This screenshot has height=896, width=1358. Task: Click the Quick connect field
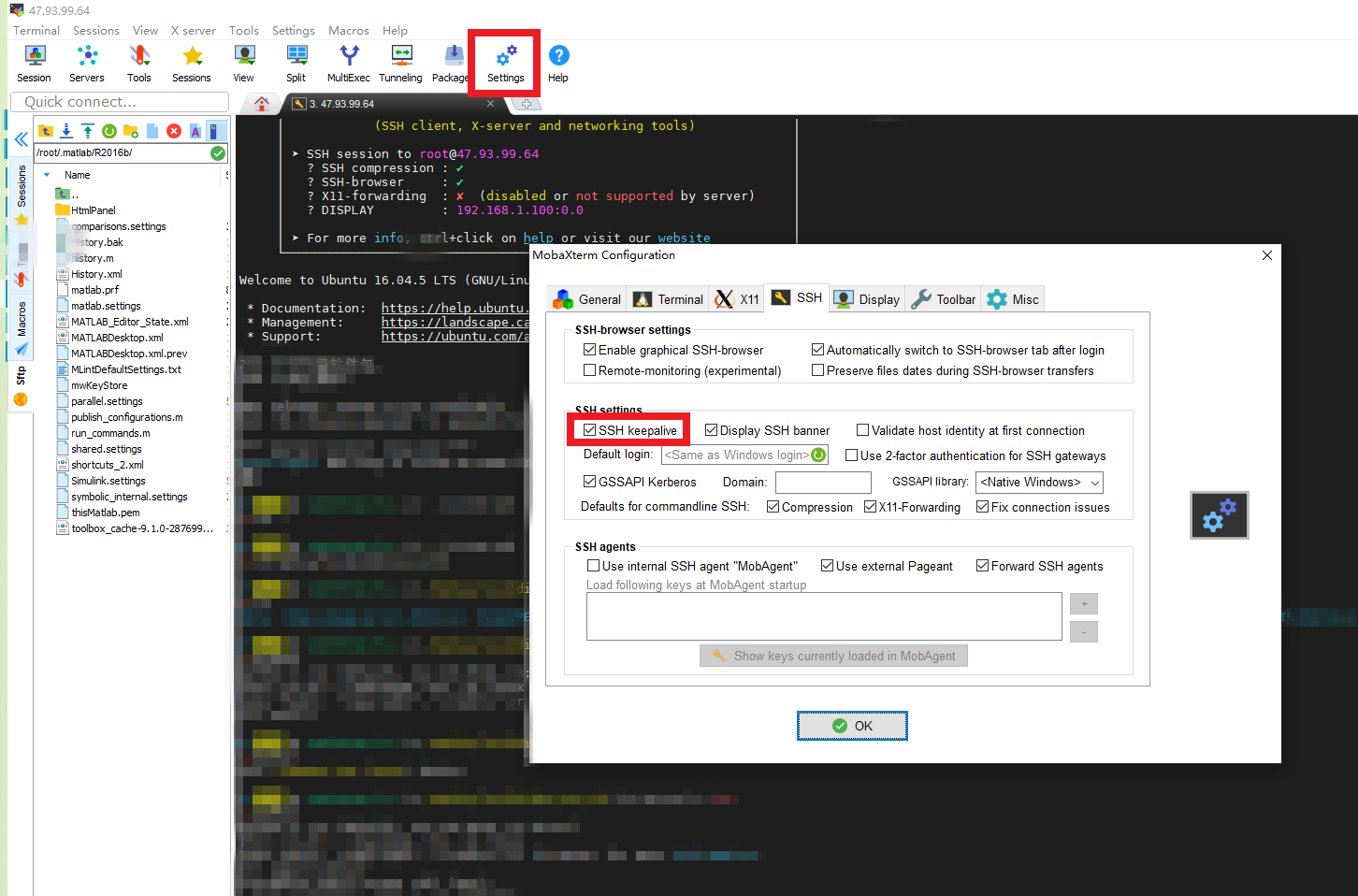tap(120, 102)
